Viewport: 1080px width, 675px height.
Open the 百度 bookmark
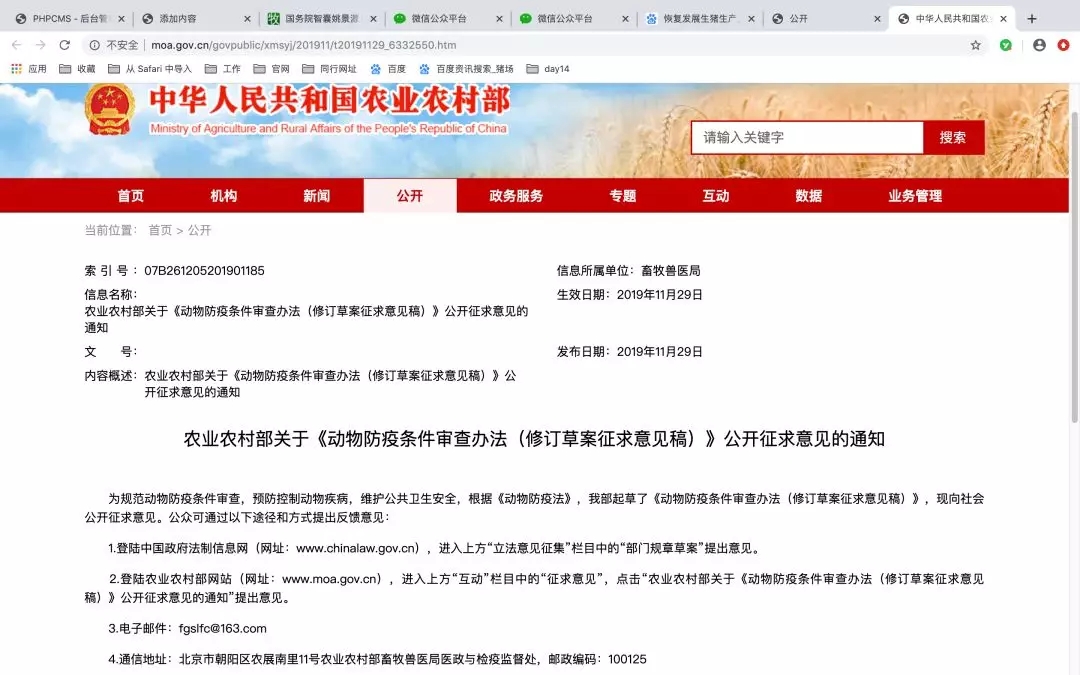pyautogui.click(x=388, y=69)
